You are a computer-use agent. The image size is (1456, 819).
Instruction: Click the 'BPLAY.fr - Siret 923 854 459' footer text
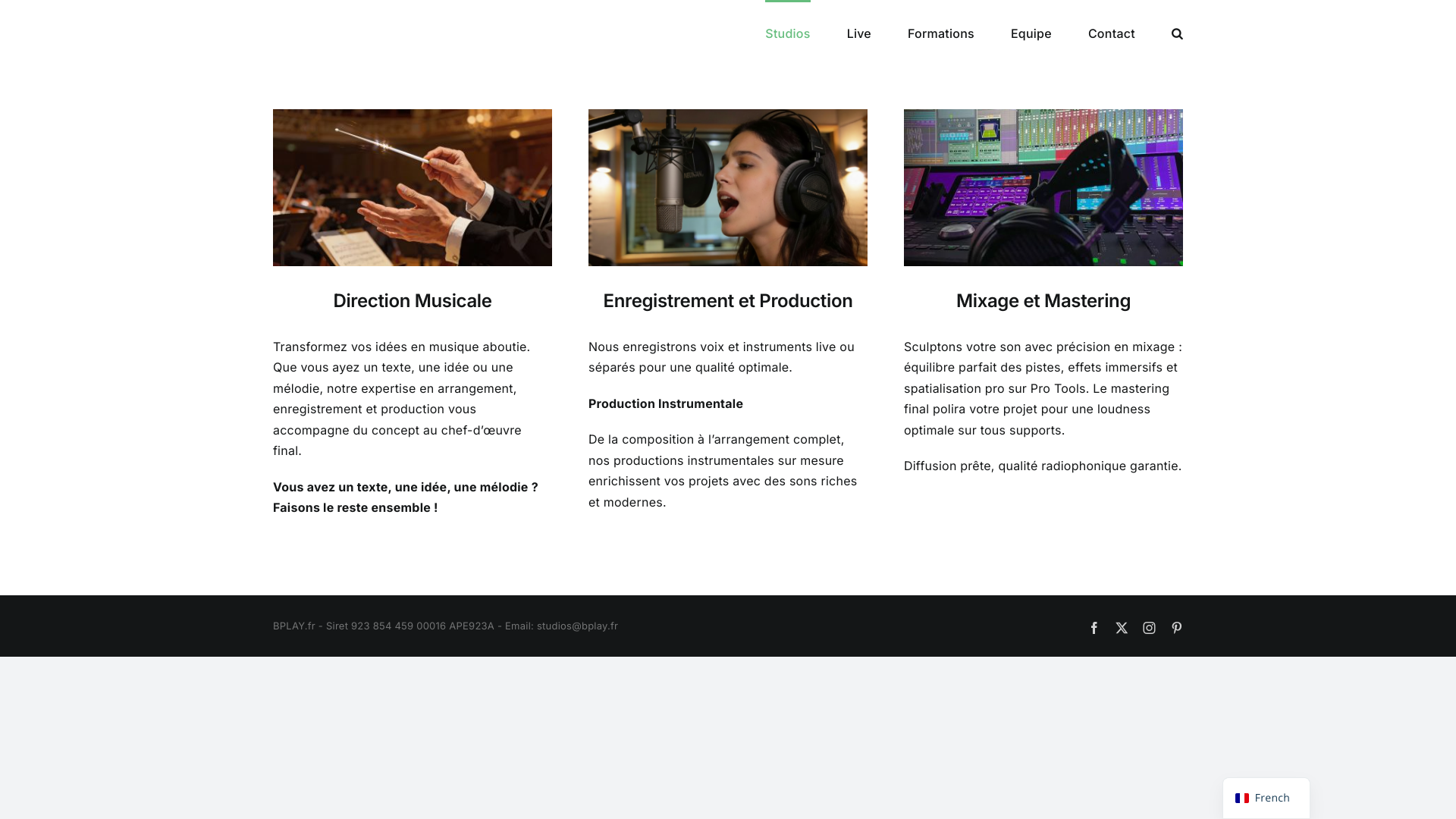click(x=359, y=626)
